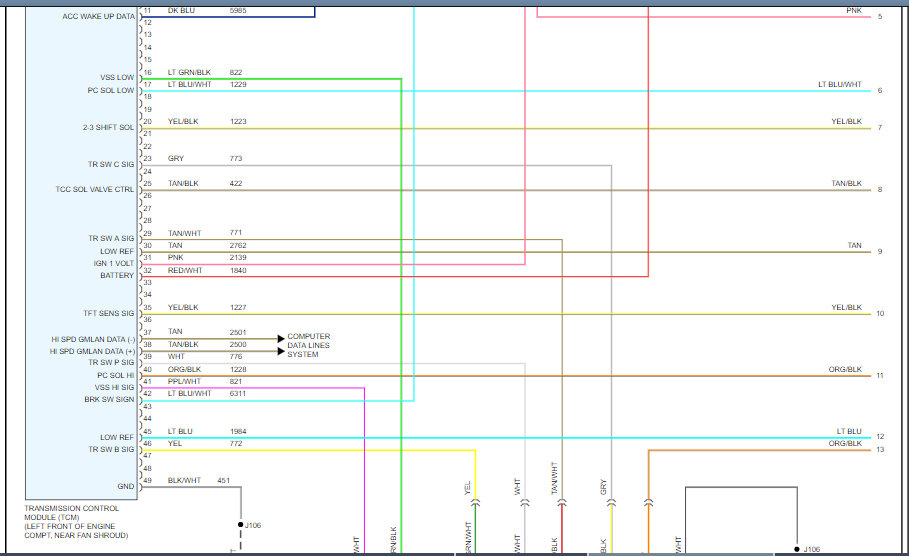Click the TR SW B SIG label
Image resolution: width=909 pixels, height=556 pixels.
point(111,449)
